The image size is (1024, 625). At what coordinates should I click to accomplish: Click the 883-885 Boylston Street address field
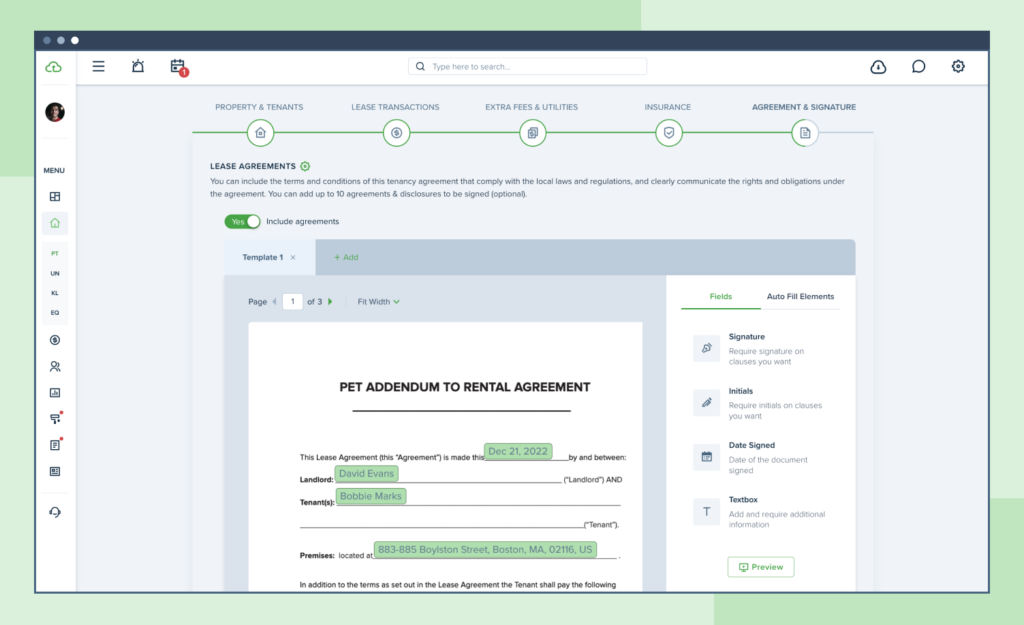click(485, 549)
